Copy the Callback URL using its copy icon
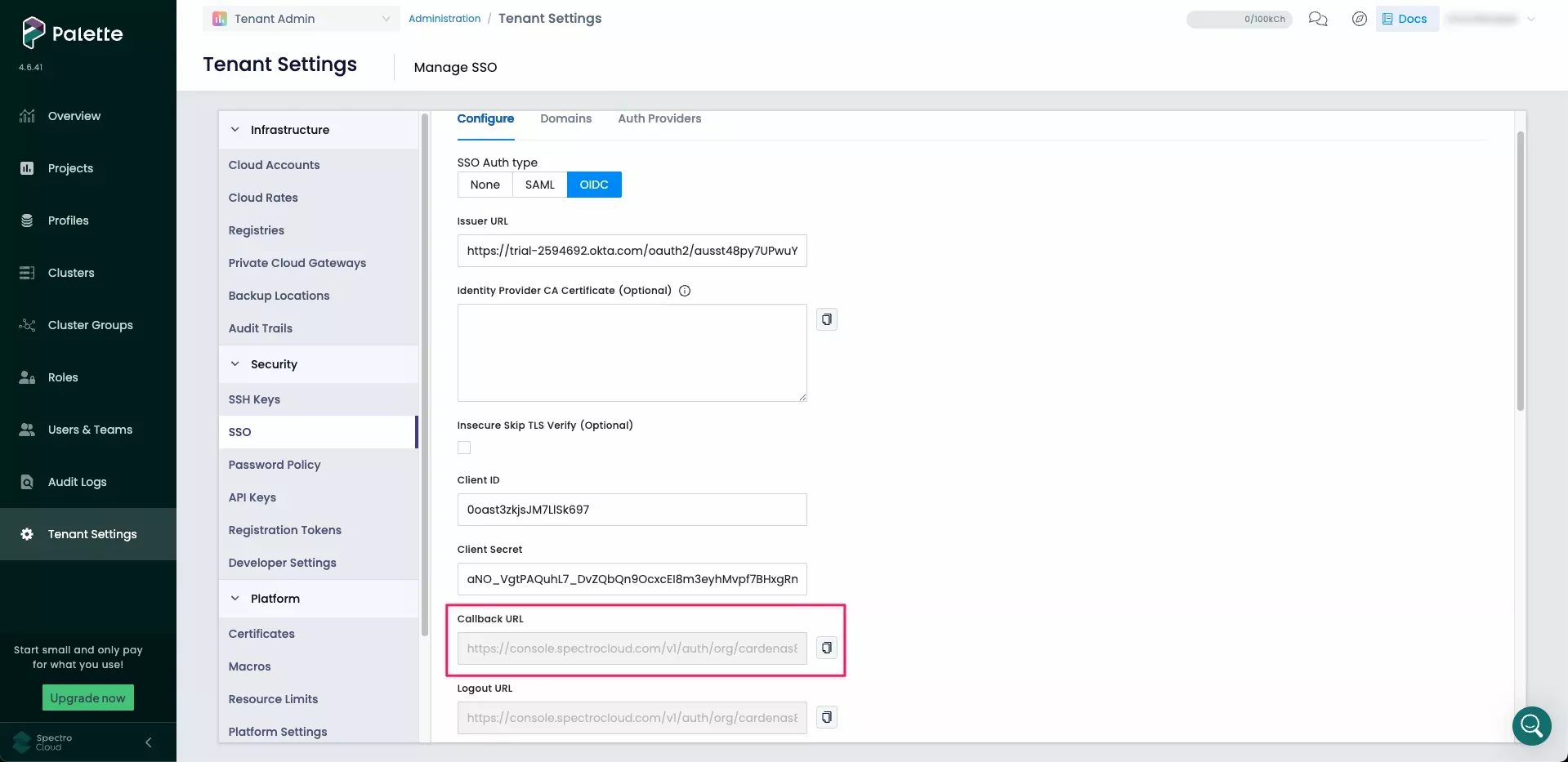Image resolution: width=1568 pixels, height=762 pixels. [x=826, y=648]
